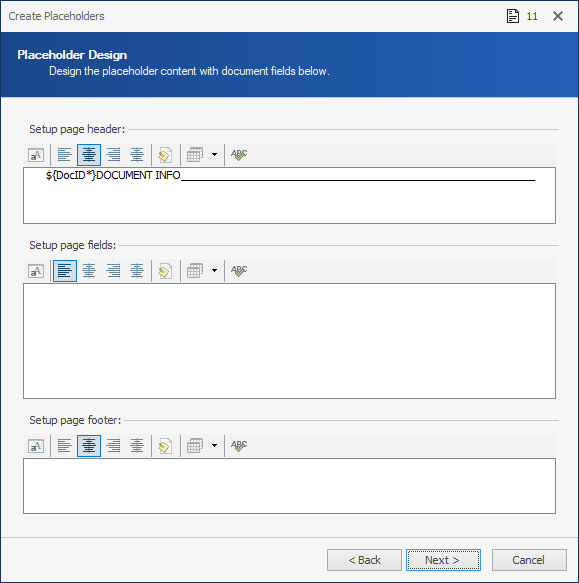Expand table dropdown arrow in header toolbar
This screenshot has height=583, width=579.
(x=215, y=155)
